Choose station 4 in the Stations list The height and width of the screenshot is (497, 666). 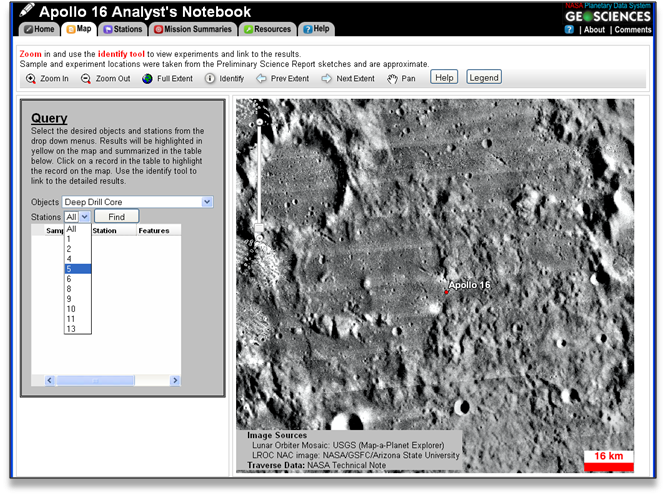click(x=78, y=259)
